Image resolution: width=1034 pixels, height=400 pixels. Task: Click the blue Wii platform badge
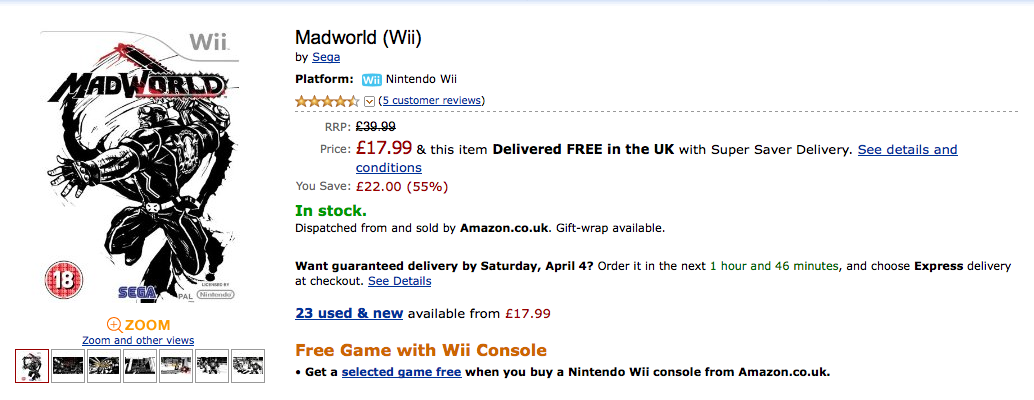tap(372, 80)
